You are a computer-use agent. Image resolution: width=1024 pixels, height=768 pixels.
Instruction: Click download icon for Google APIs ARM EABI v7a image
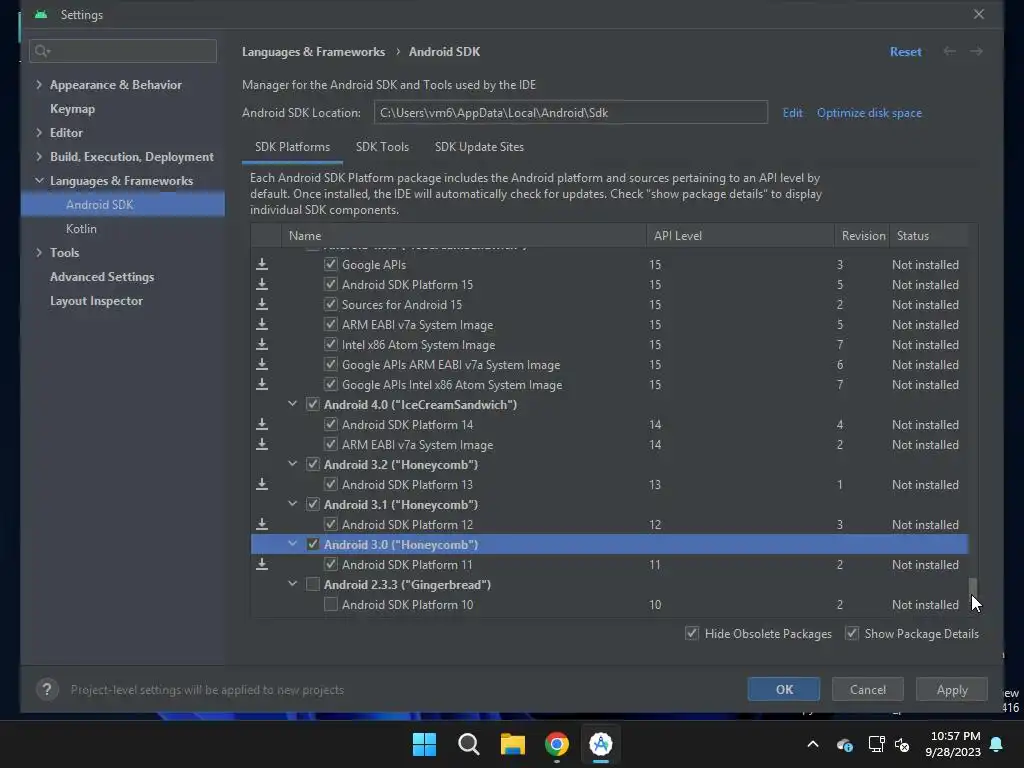pyautogui.click(x=262, y=364)
